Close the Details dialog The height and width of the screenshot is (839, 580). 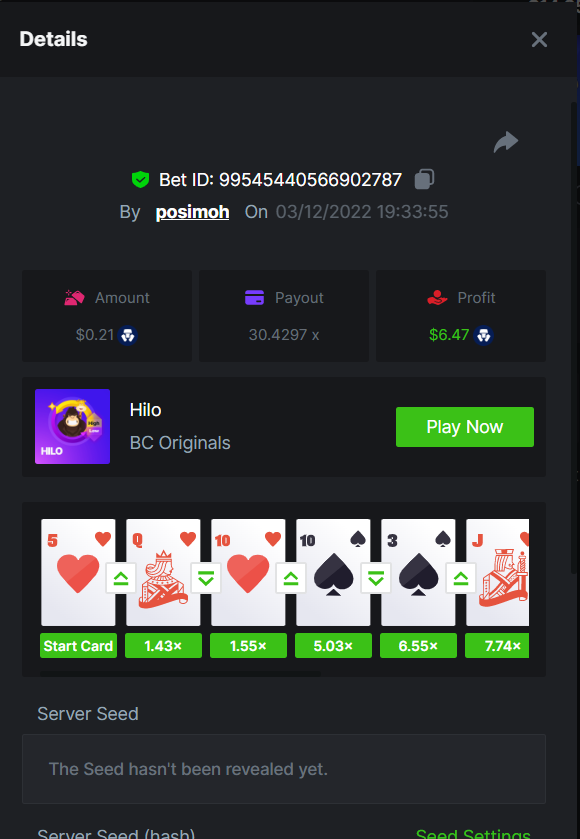(539, 39)
